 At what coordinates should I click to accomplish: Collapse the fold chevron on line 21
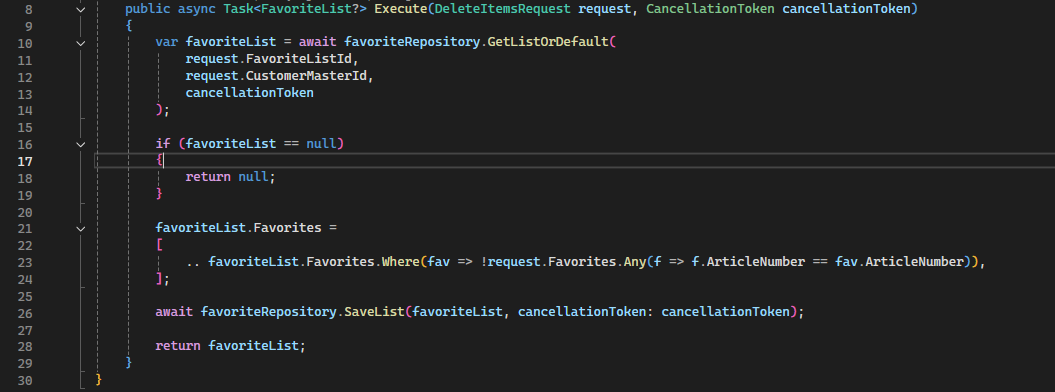pyautogui.click(x=81, y=229)
